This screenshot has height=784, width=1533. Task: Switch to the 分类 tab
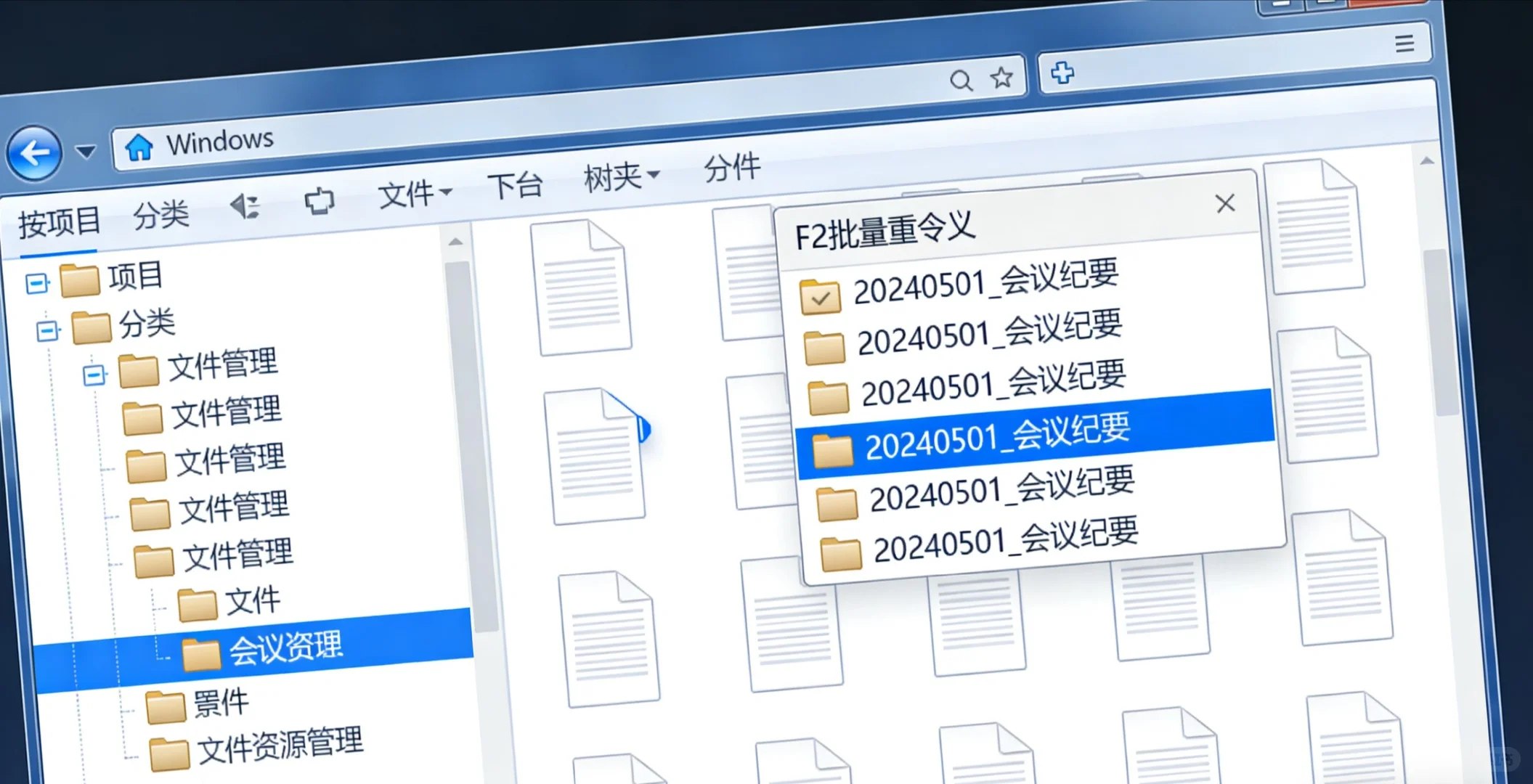pyautogui.click(x=160, y=214)
